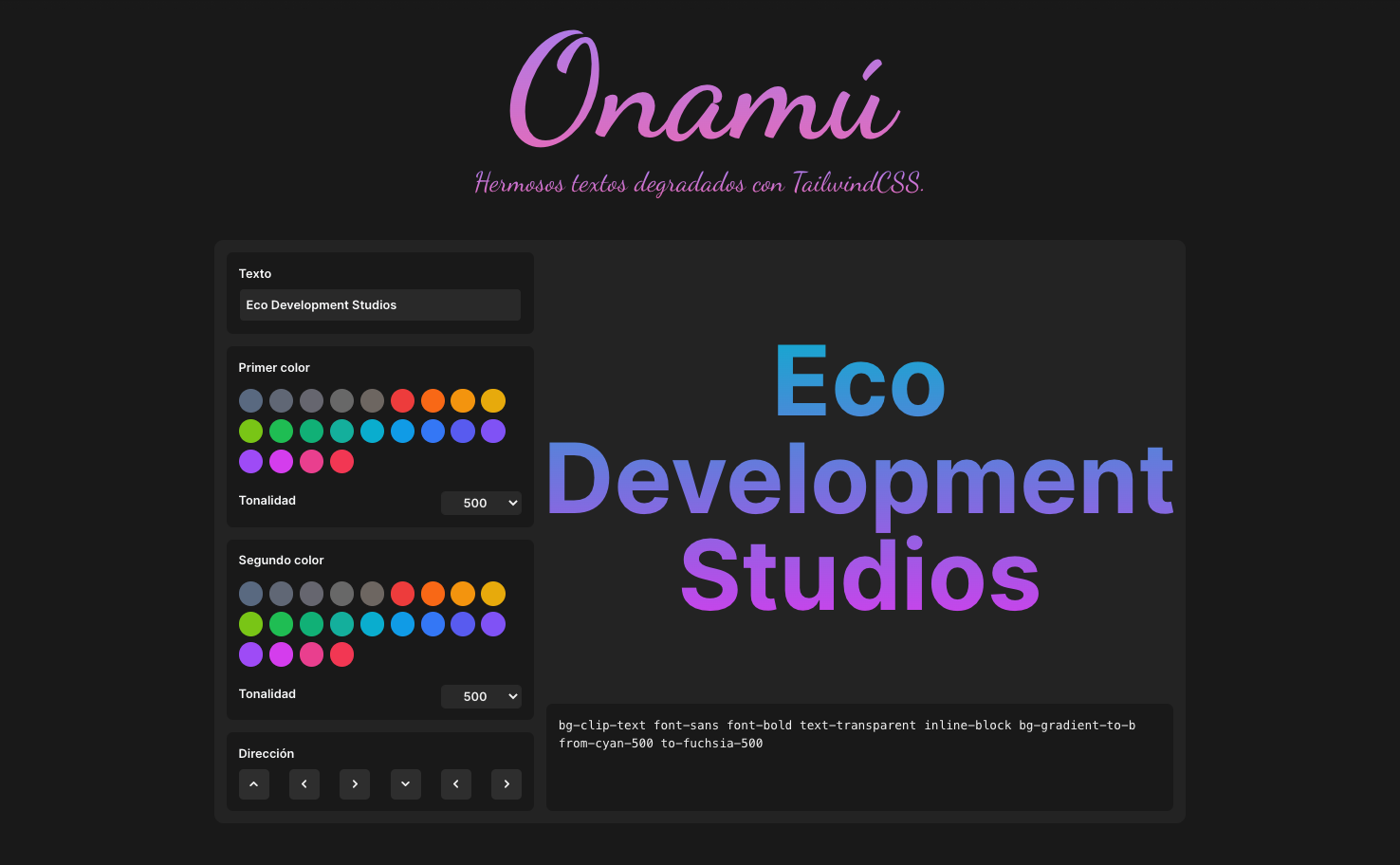Click the Texto input field

tap(379, 304)
